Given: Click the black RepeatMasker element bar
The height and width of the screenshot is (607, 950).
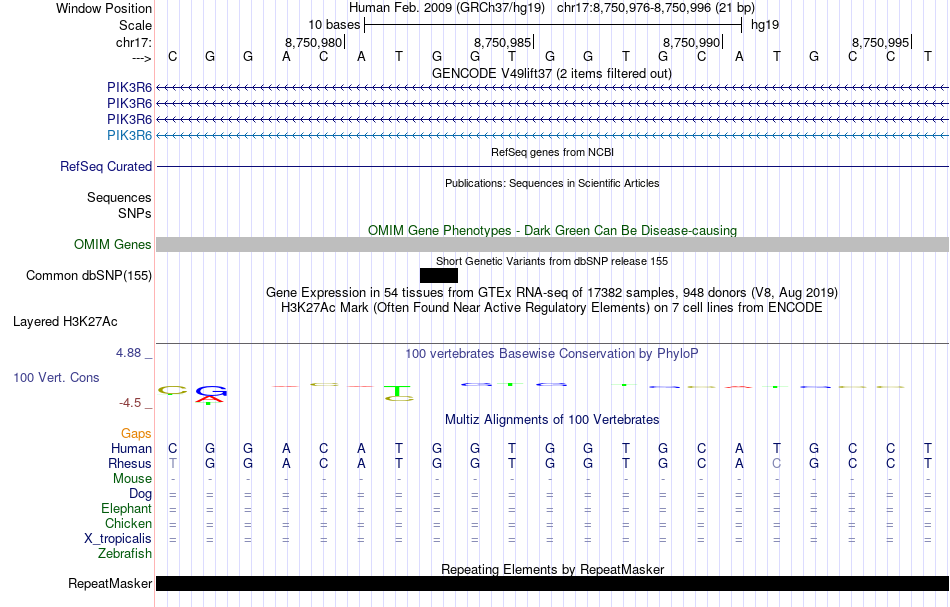Looking at the screenshot, I should click(x=553, y=583).
